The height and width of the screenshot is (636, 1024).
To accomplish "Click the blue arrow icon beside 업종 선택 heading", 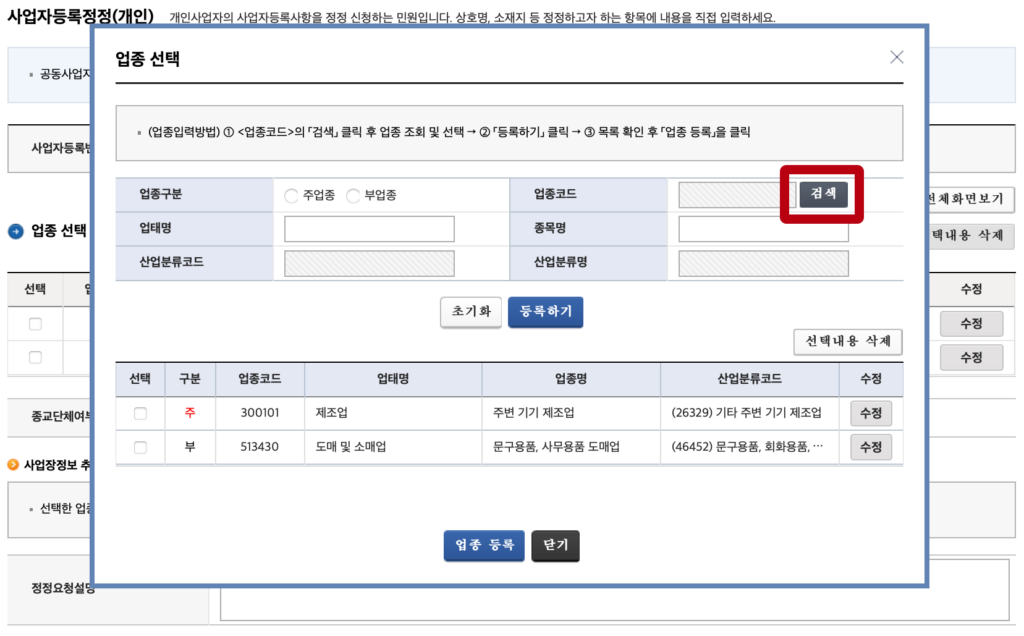I will coord(16,232).
